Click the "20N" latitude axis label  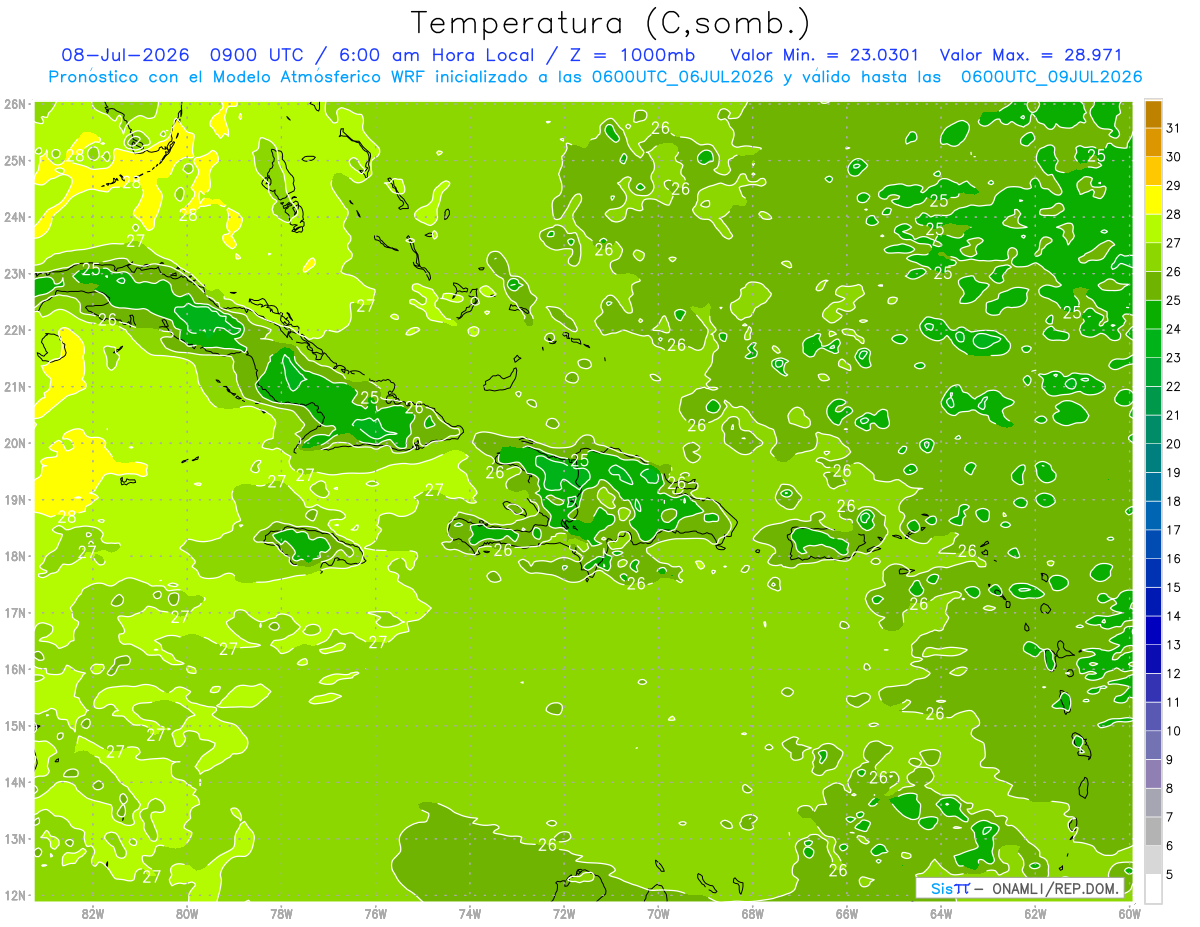15,443
